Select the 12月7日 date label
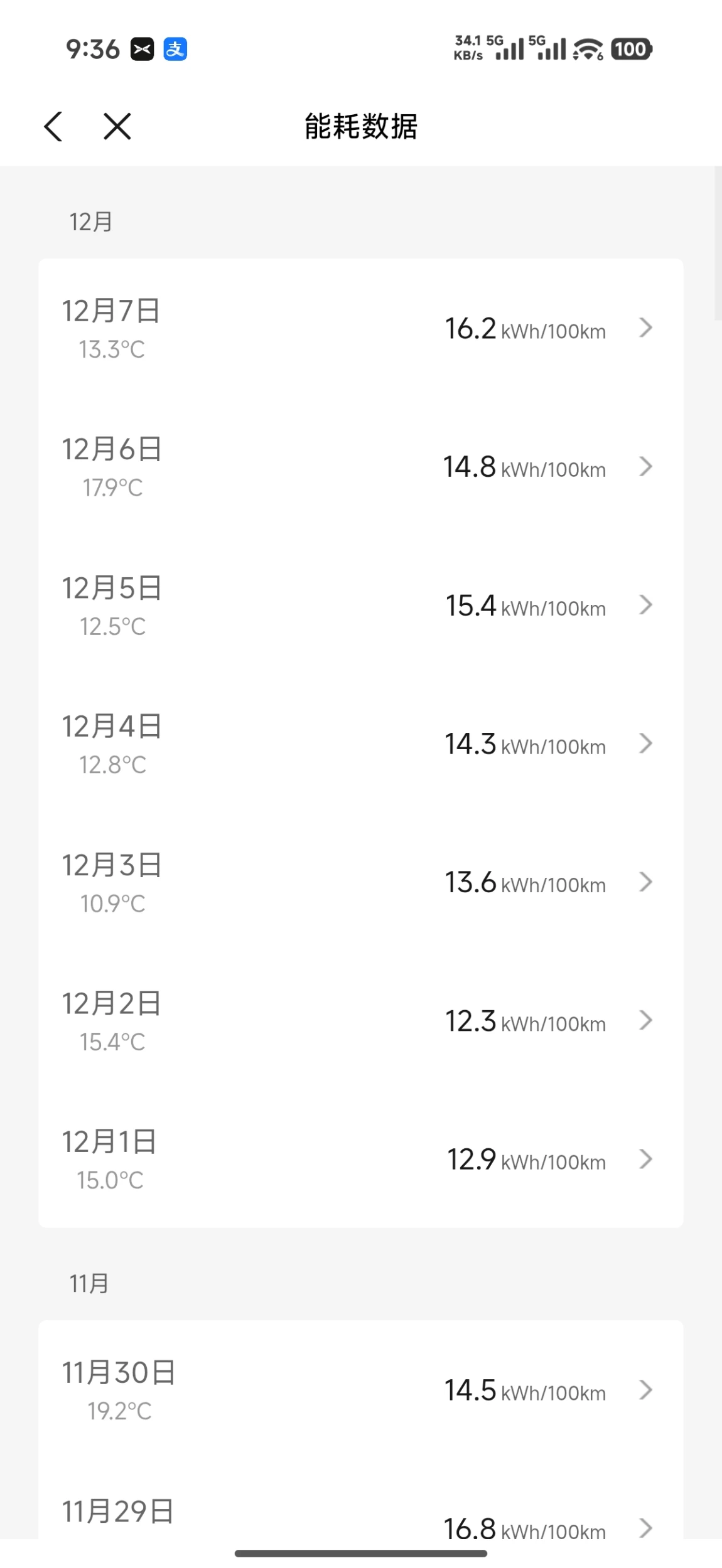The image size is (722, 1568). pyautogui.click(x=111, y=311)
